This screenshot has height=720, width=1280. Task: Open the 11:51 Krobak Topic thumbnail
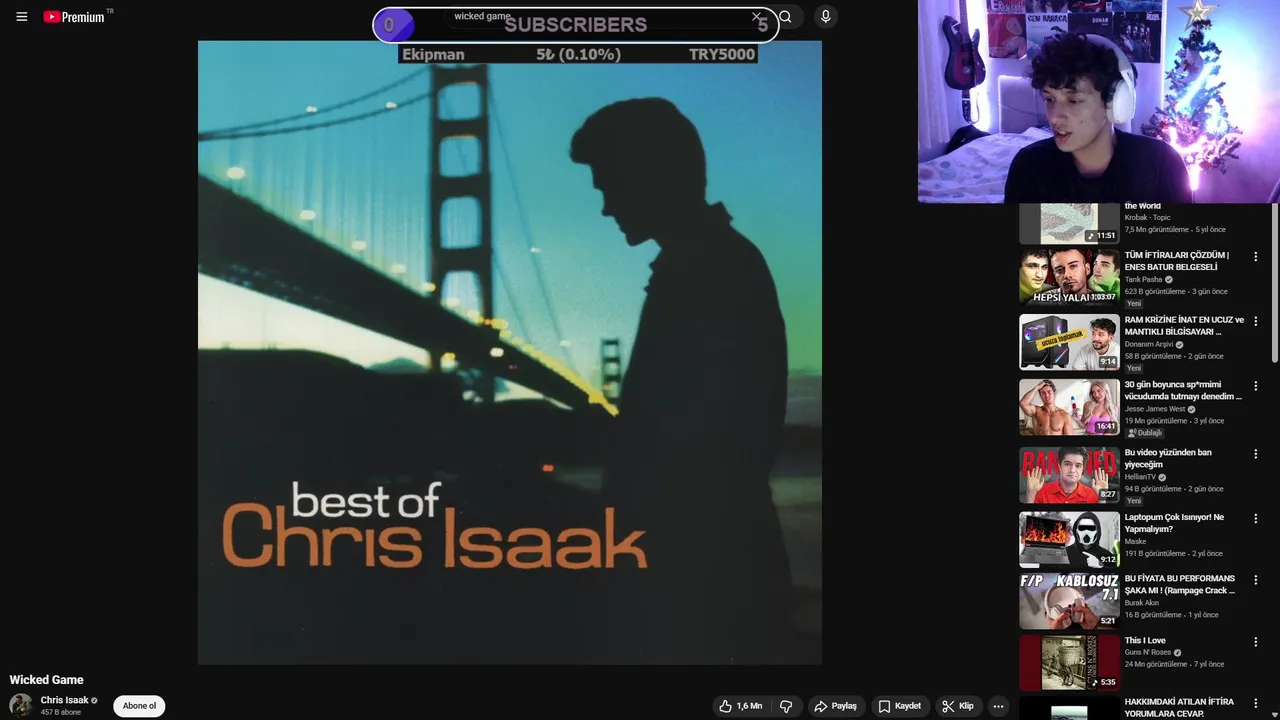coord(1069,224)
